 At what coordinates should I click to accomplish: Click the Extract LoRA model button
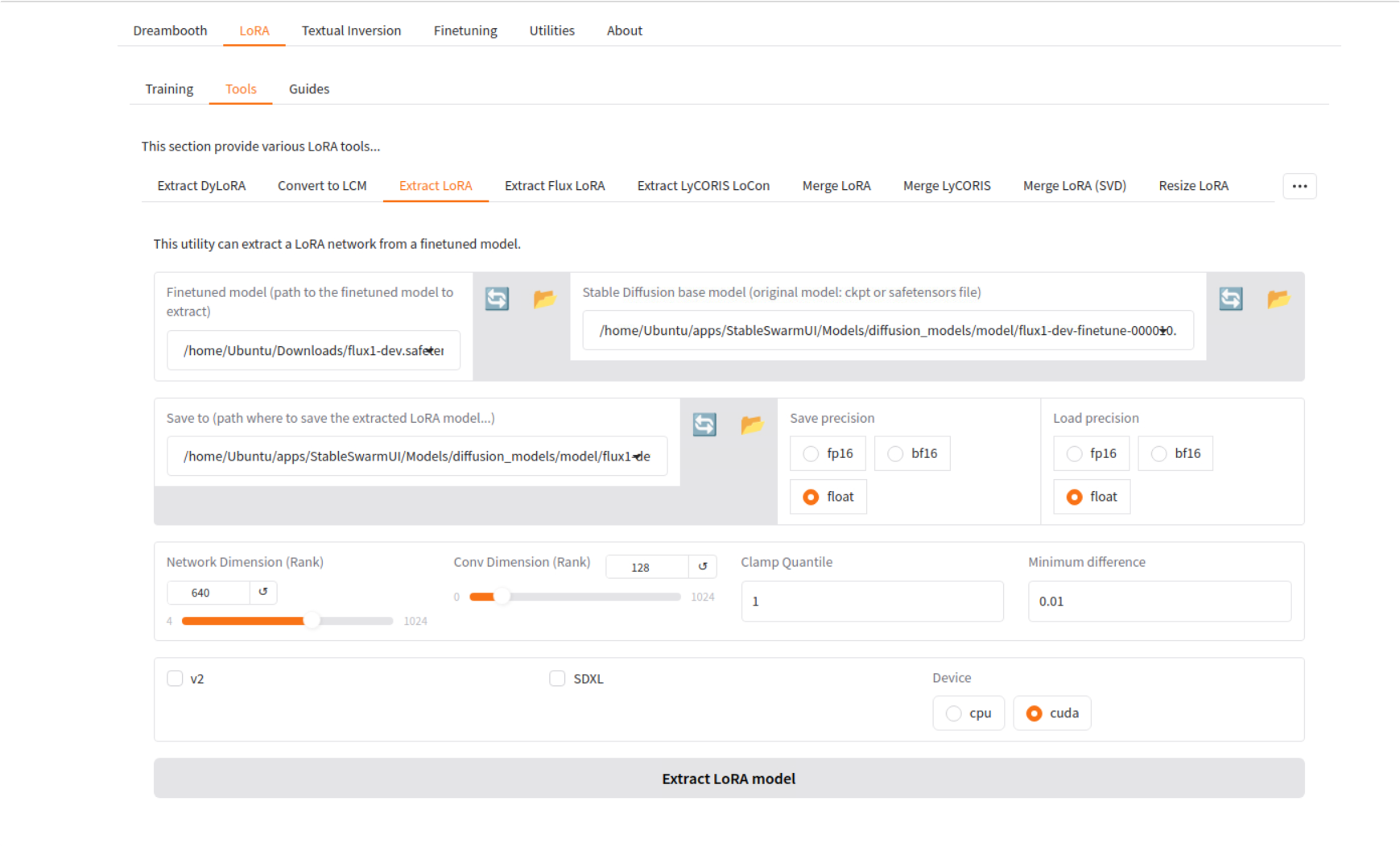coord(729,779)
